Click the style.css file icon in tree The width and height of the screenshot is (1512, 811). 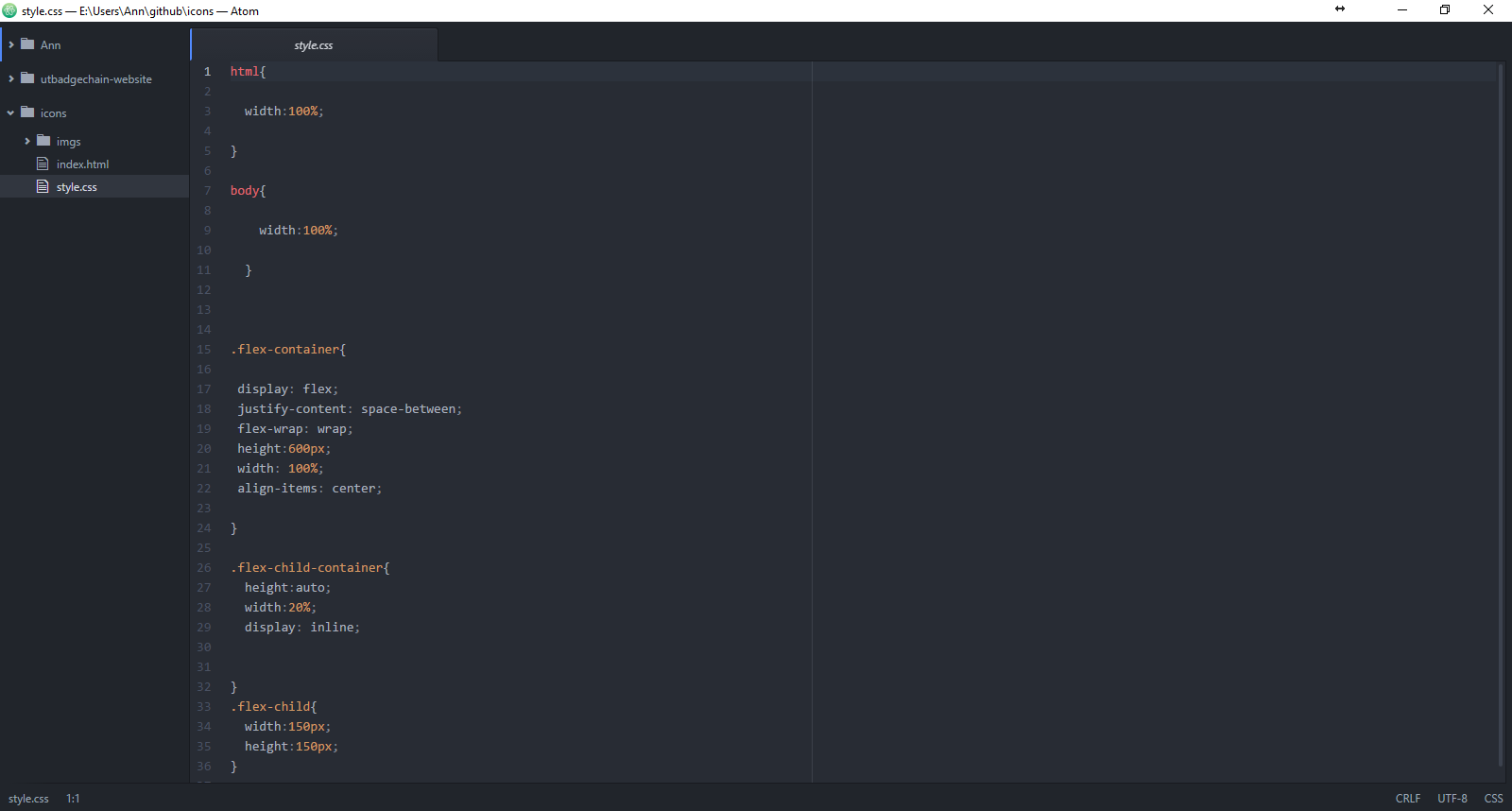43,186
